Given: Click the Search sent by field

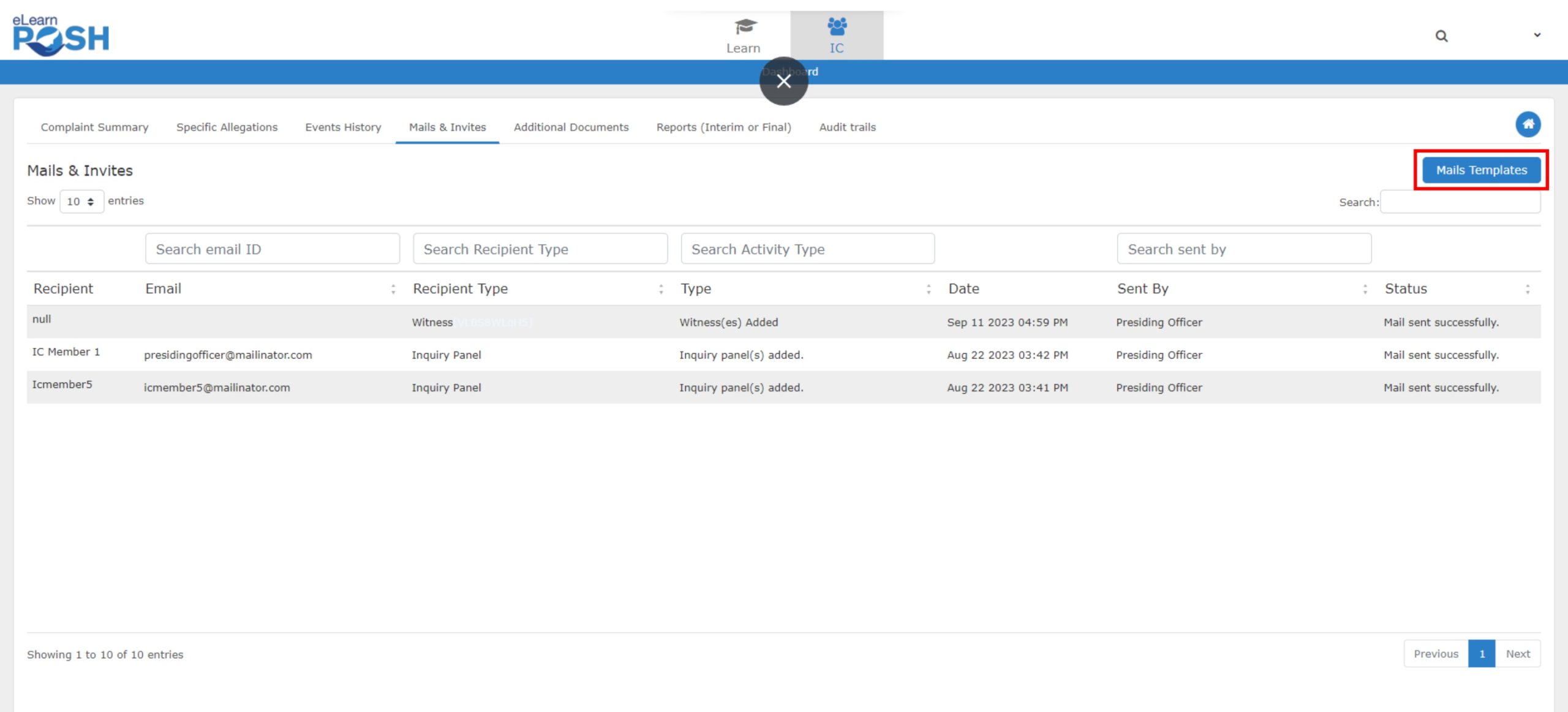Looking at the screenshot, I should (1244, 249).
